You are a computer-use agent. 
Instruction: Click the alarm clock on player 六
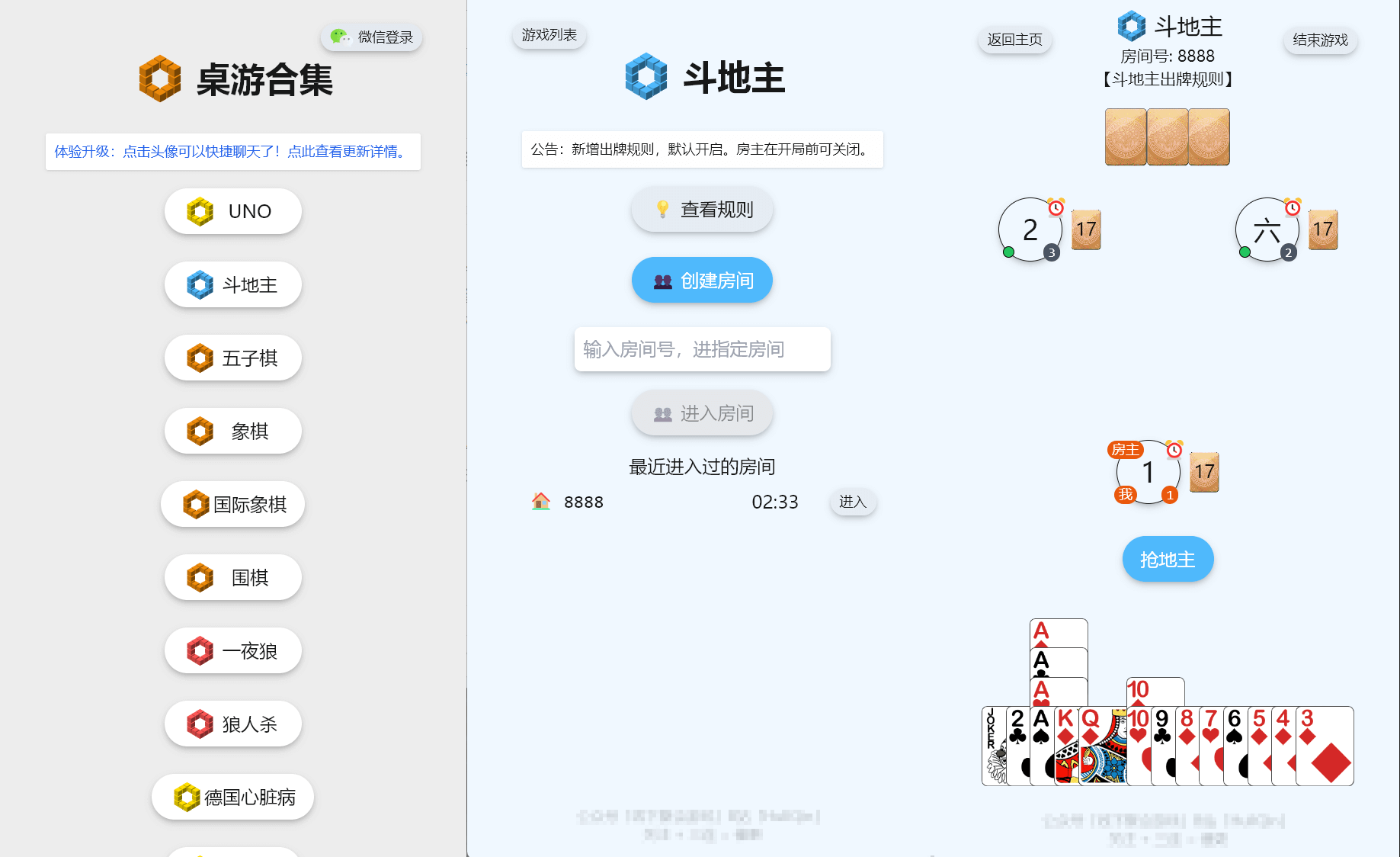[x=1293, y=207]
